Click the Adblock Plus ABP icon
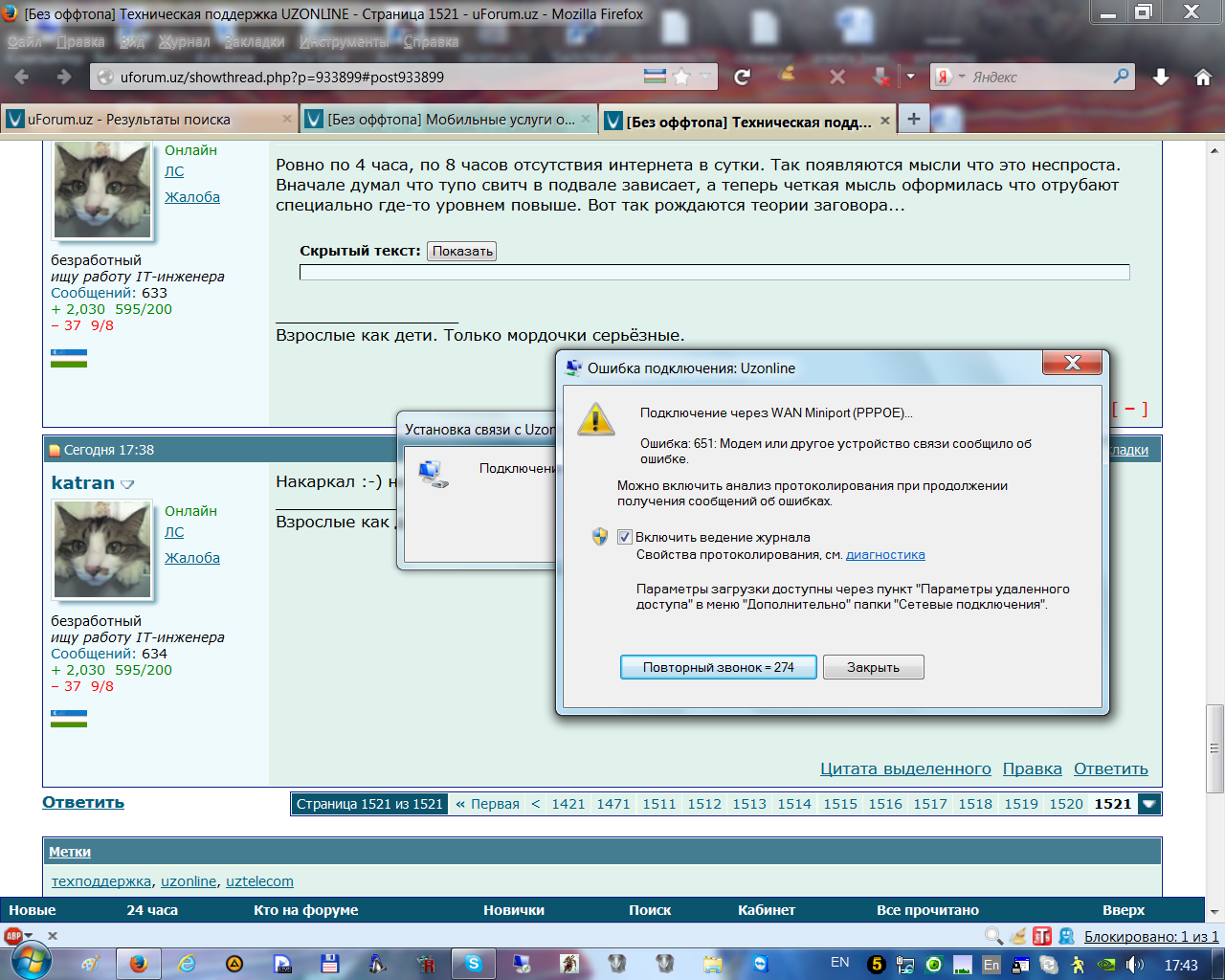 coord(13,936)
